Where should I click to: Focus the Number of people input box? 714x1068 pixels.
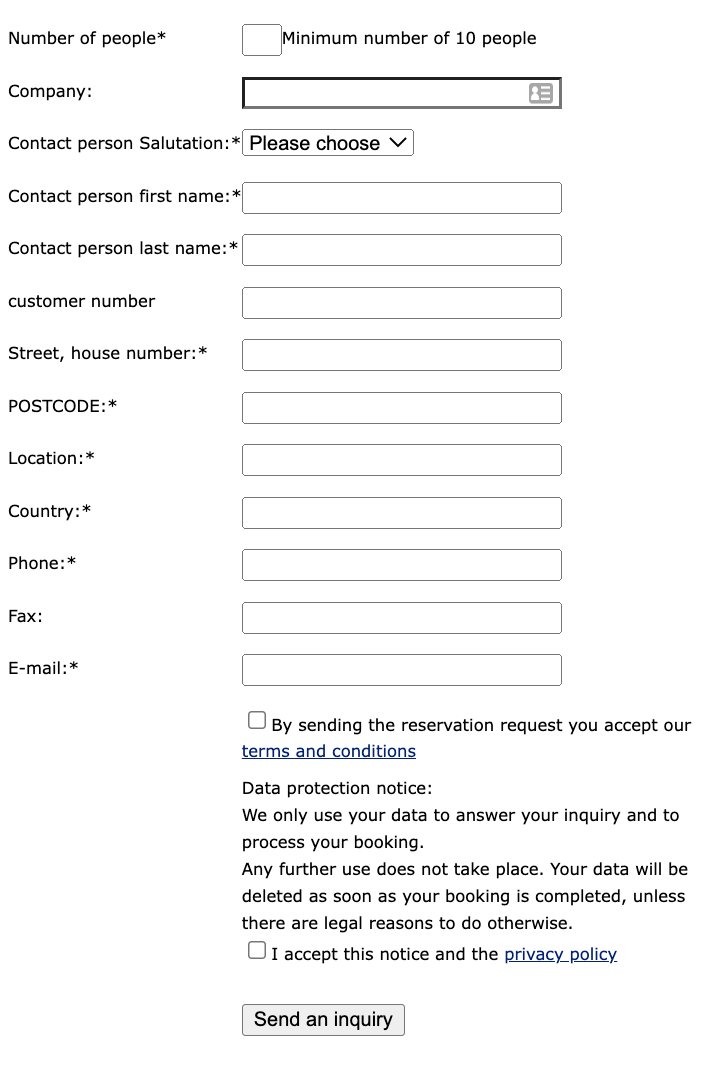coord(262,40)
